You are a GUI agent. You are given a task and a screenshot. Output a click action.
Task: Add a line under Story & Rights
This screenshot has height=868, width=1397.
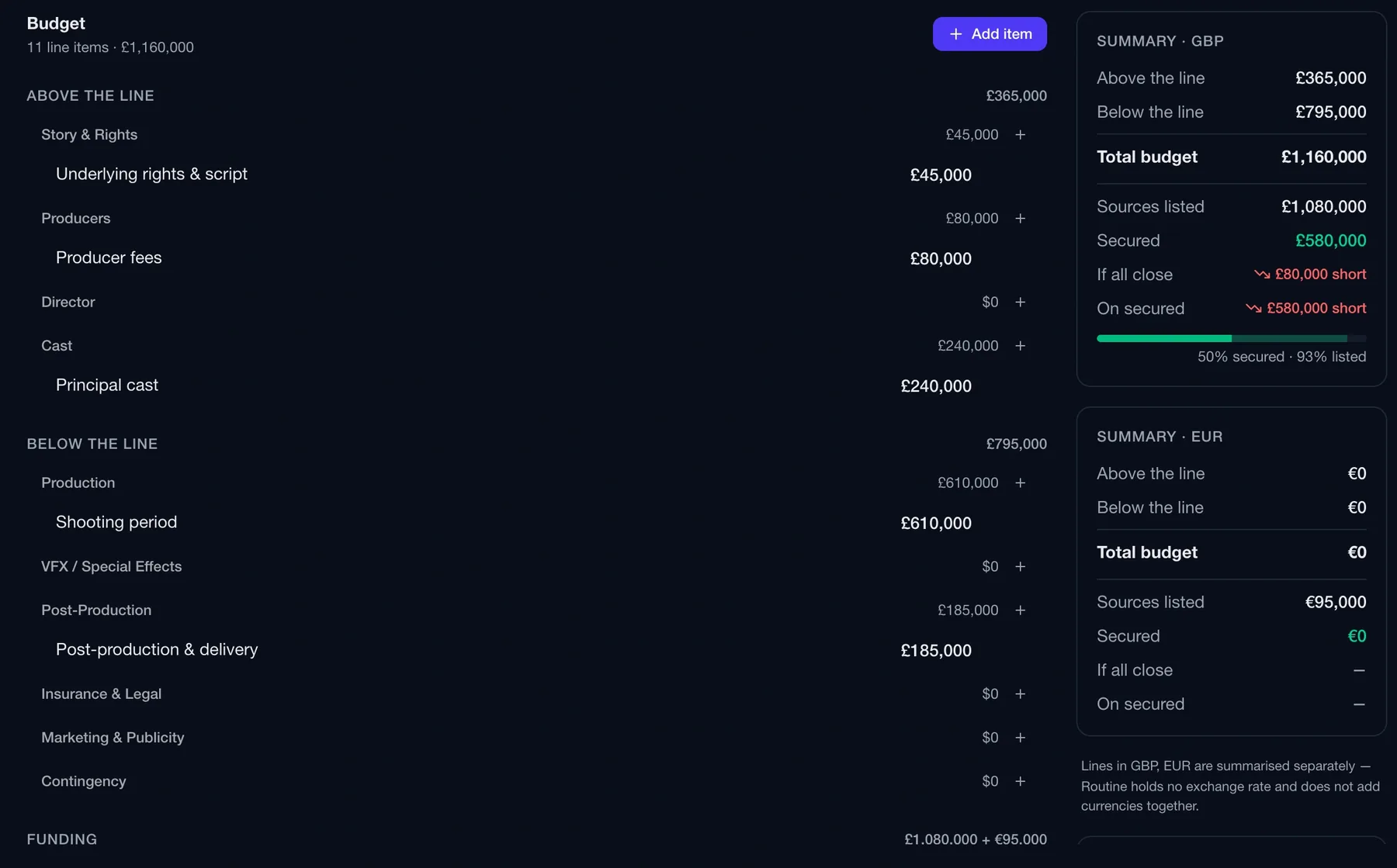[x=1020, y=135]
